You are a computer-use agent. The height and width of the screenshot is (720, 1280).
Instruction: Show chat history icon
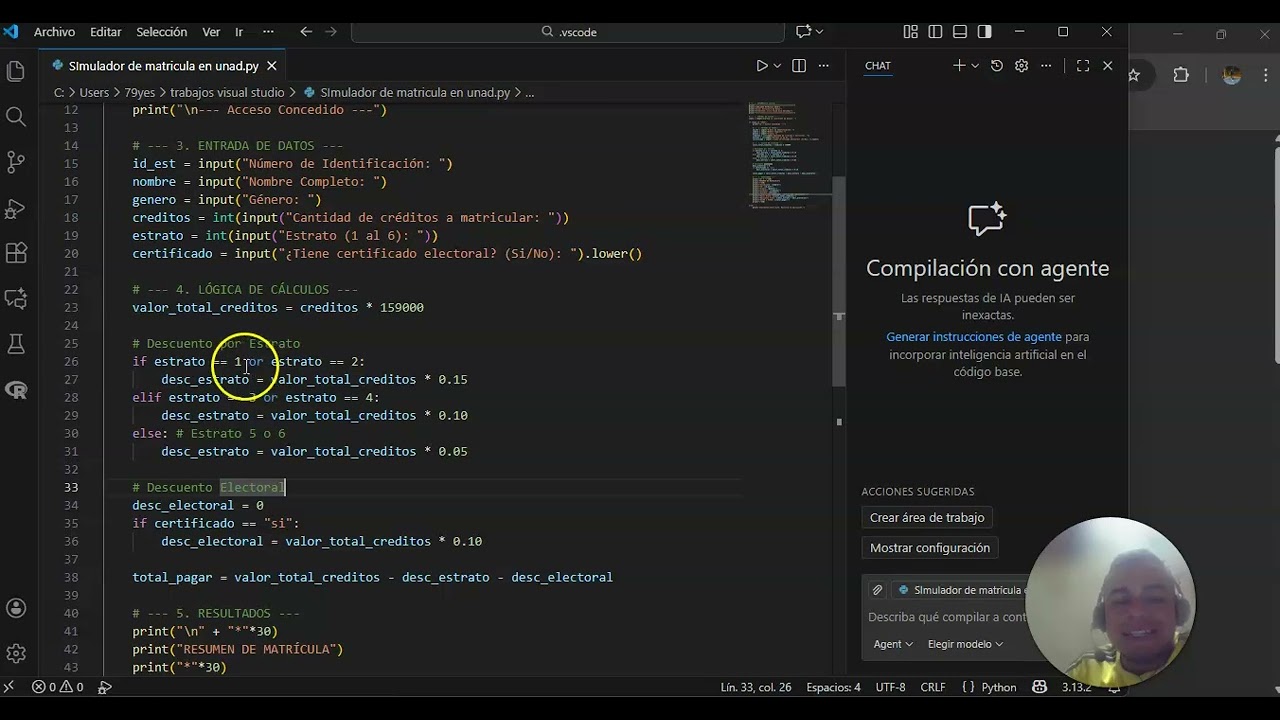point(997,66)
